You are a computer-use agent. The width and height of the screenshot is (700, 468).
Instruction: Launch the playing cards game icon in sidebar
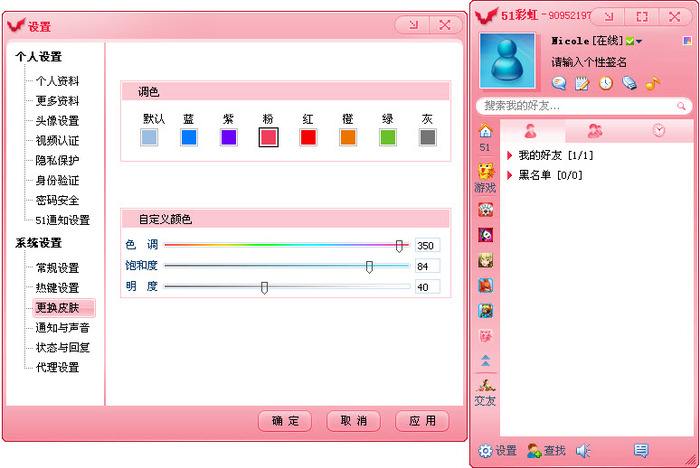[486, 209]
